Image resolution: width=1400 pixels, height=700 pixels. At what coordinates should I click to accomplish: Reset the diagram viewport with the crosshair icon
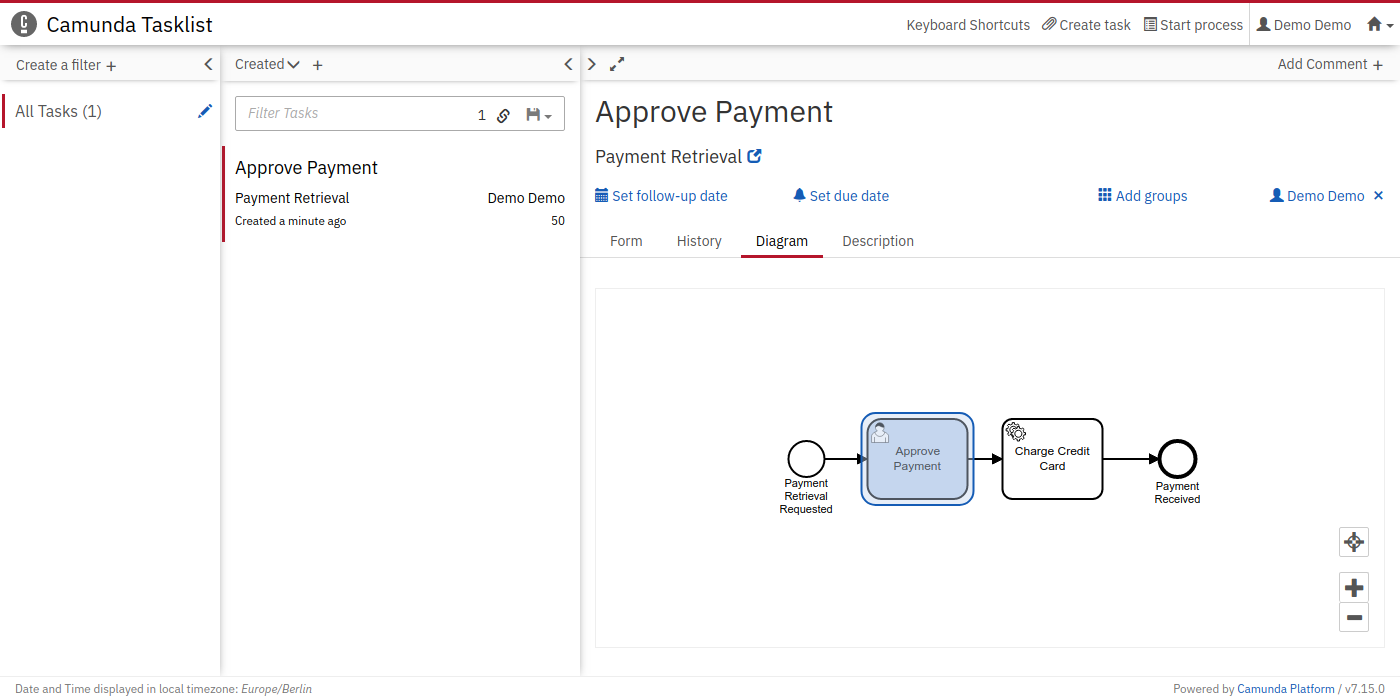tap(1354, 542)
